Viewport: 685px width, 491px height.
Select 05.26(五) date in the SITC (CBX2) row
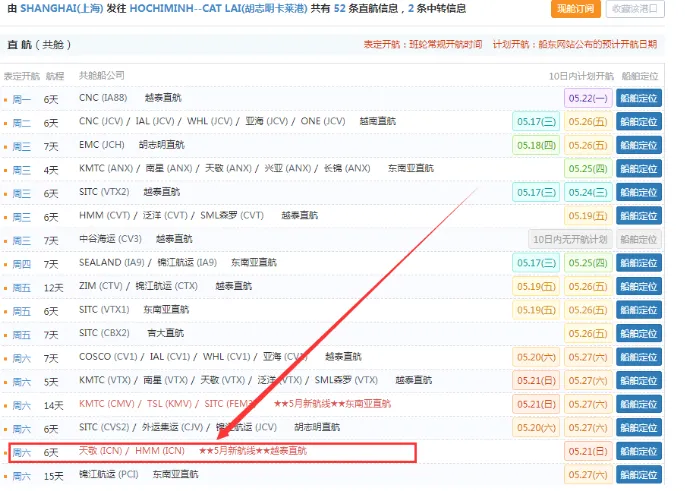point(588,334)
